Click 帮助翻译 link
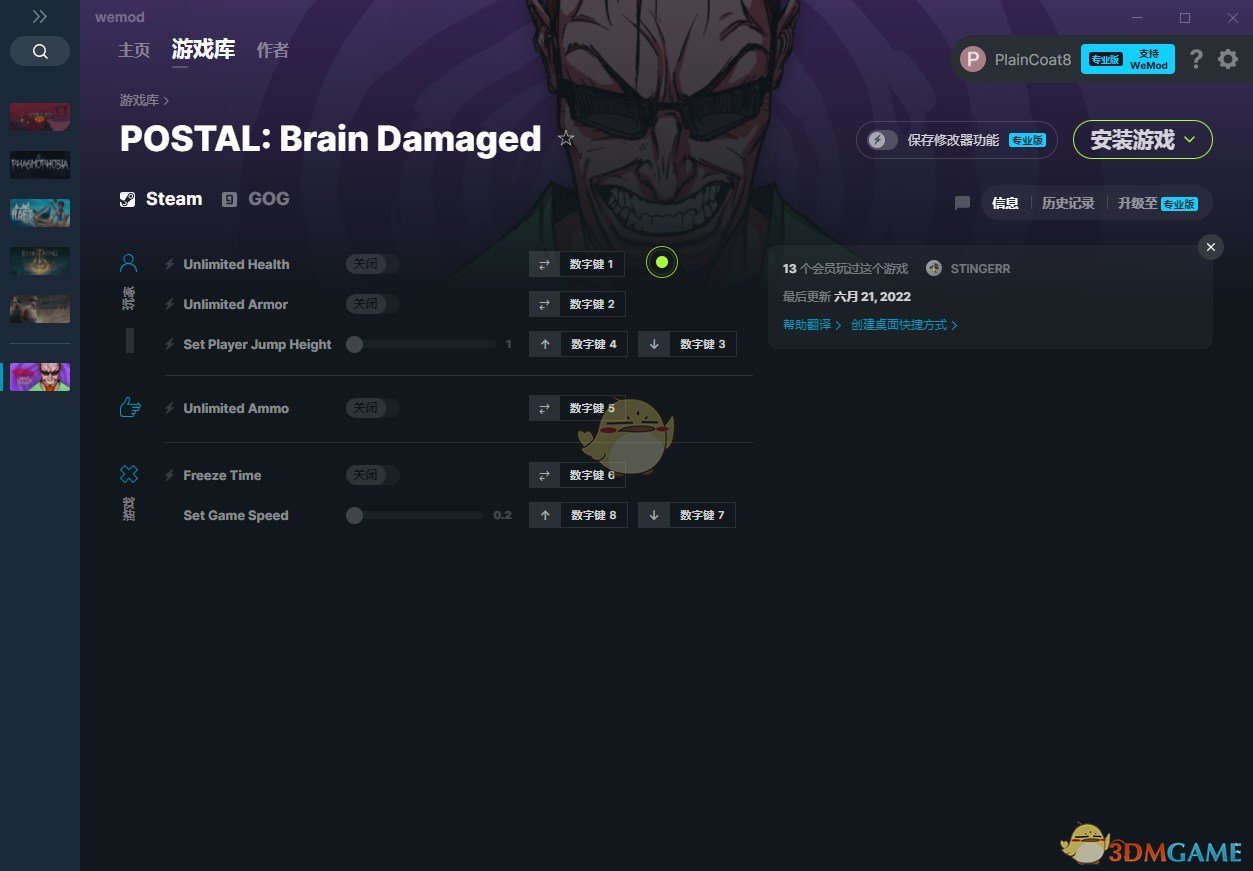This screenshot has height=871, width=1253. (812, 325)
